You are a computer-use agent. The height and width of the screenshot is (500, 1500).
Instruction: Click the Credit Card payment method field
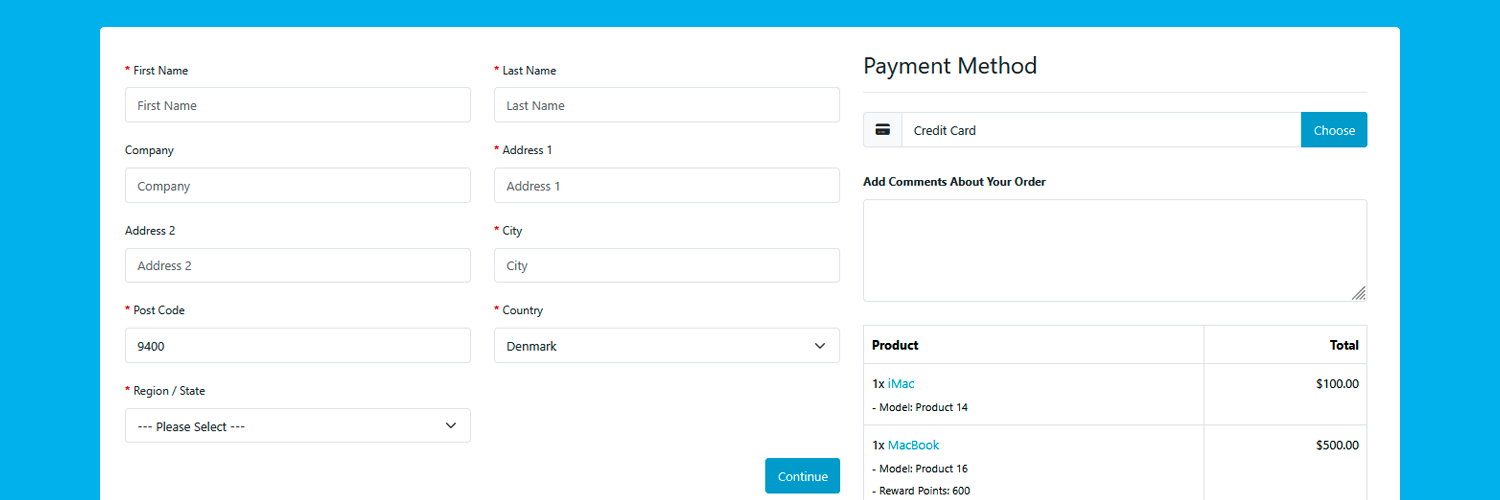pos(1100,130)
